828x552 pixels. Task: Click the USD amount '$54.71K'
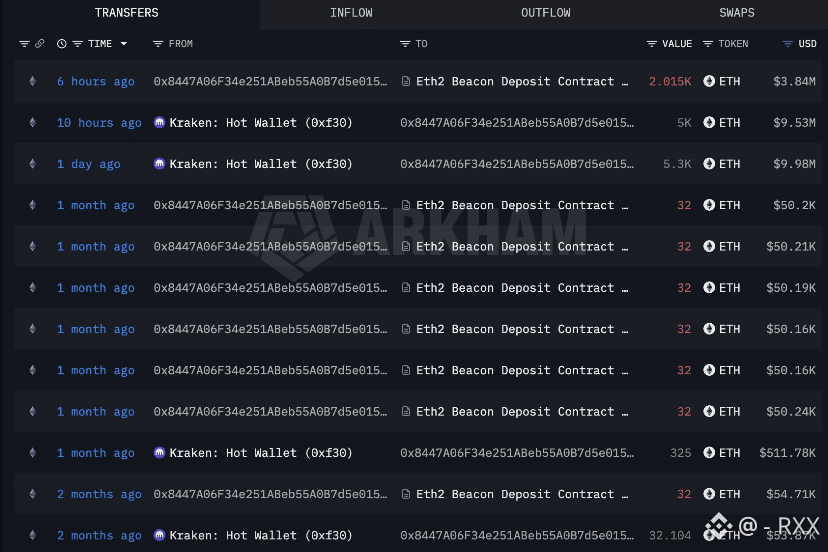[x=791, y=494]
